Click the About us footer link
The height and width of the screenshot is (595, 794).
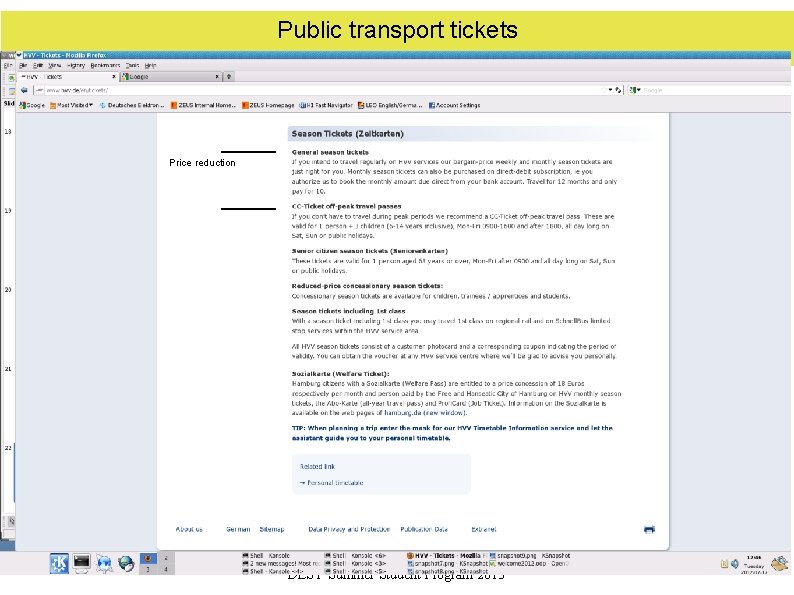189,529
